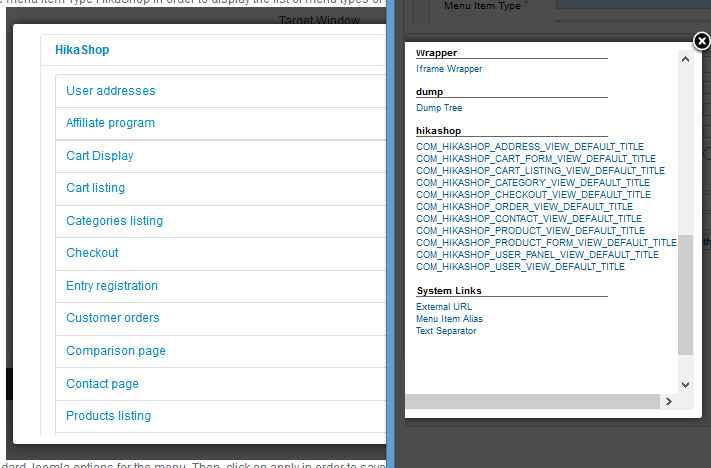Viewport: 711px width, 468px height.
Task: Click Iframe Wrapper link
Action: coord(449,69)
